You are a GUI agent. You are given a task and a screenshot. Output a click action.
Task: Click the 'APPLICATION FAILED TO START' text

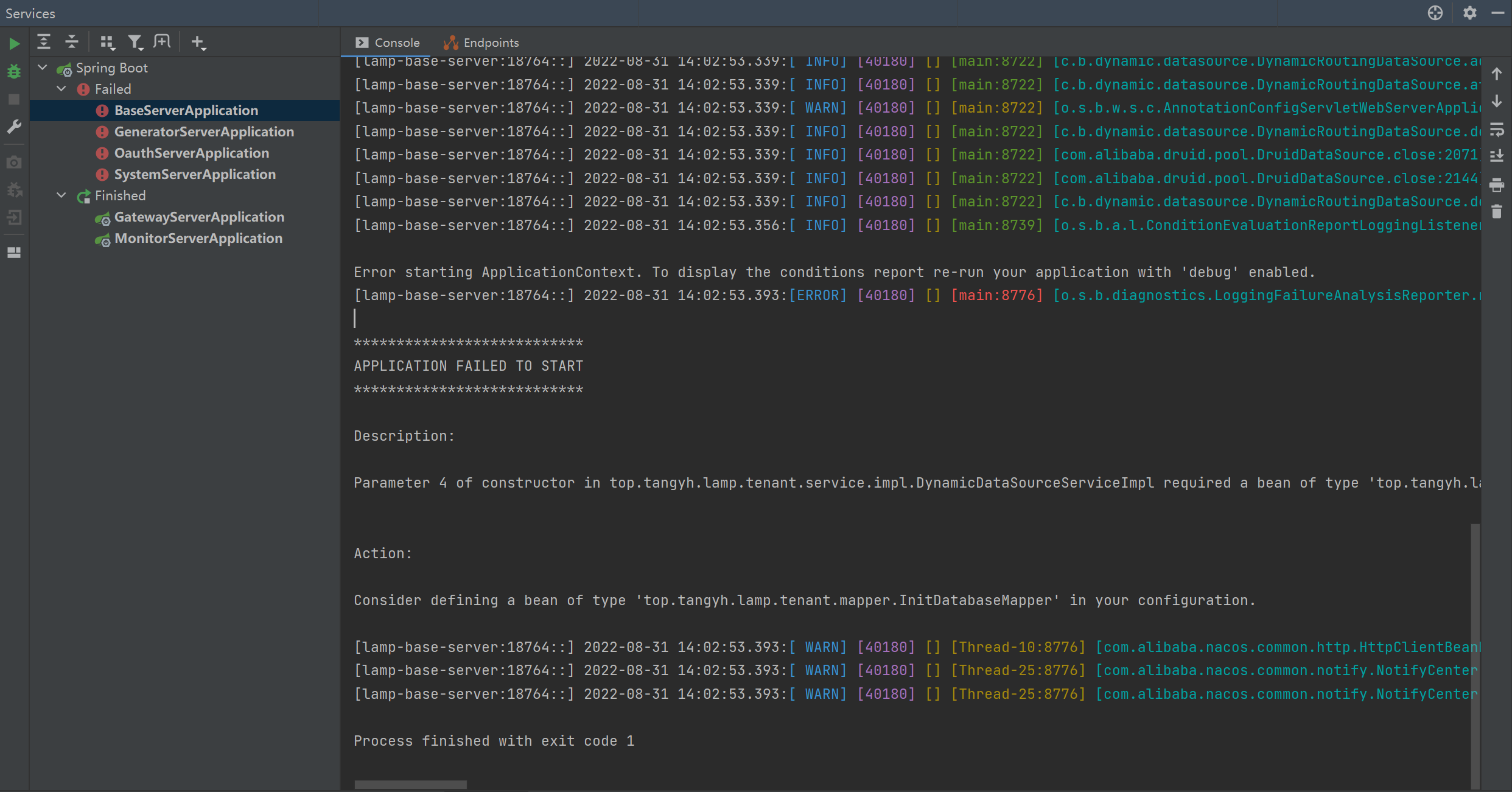469,366
